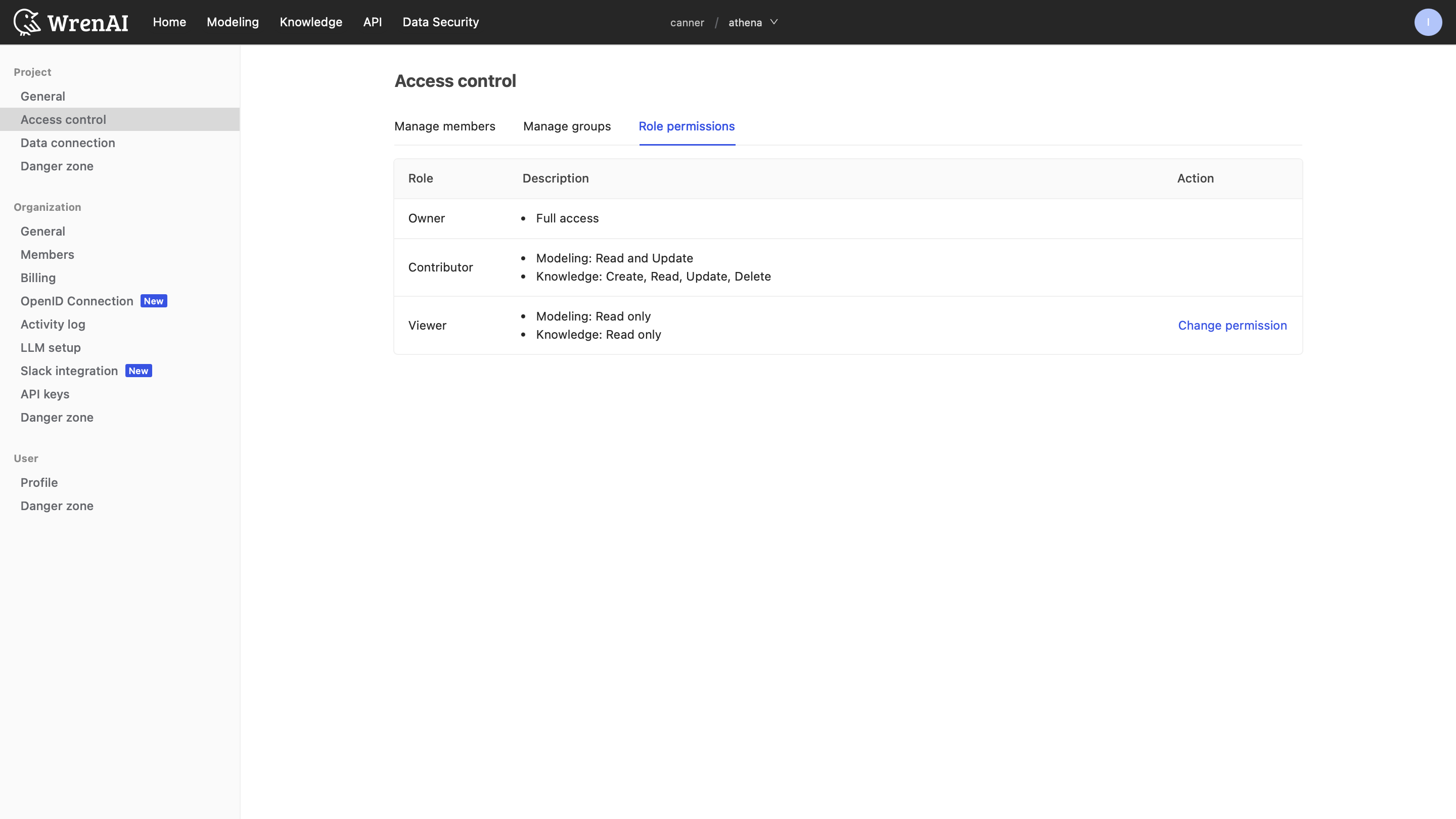The width and height of the screenshot is (1456, 819).
Task: Select the Role permissions tab
Action: click(686, 126)
